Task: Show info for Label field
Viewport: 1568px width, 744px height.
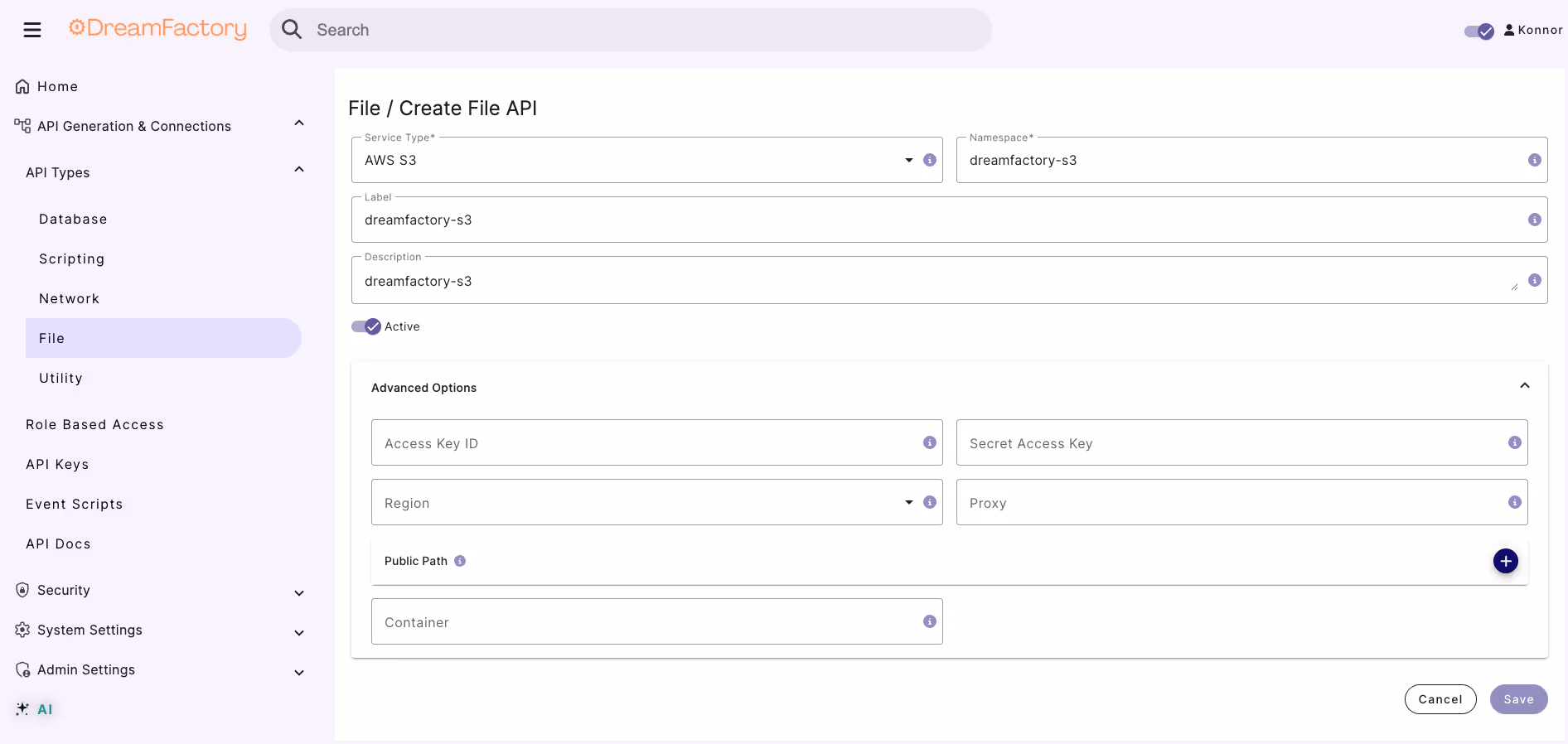Action: tap(1535, 220)
